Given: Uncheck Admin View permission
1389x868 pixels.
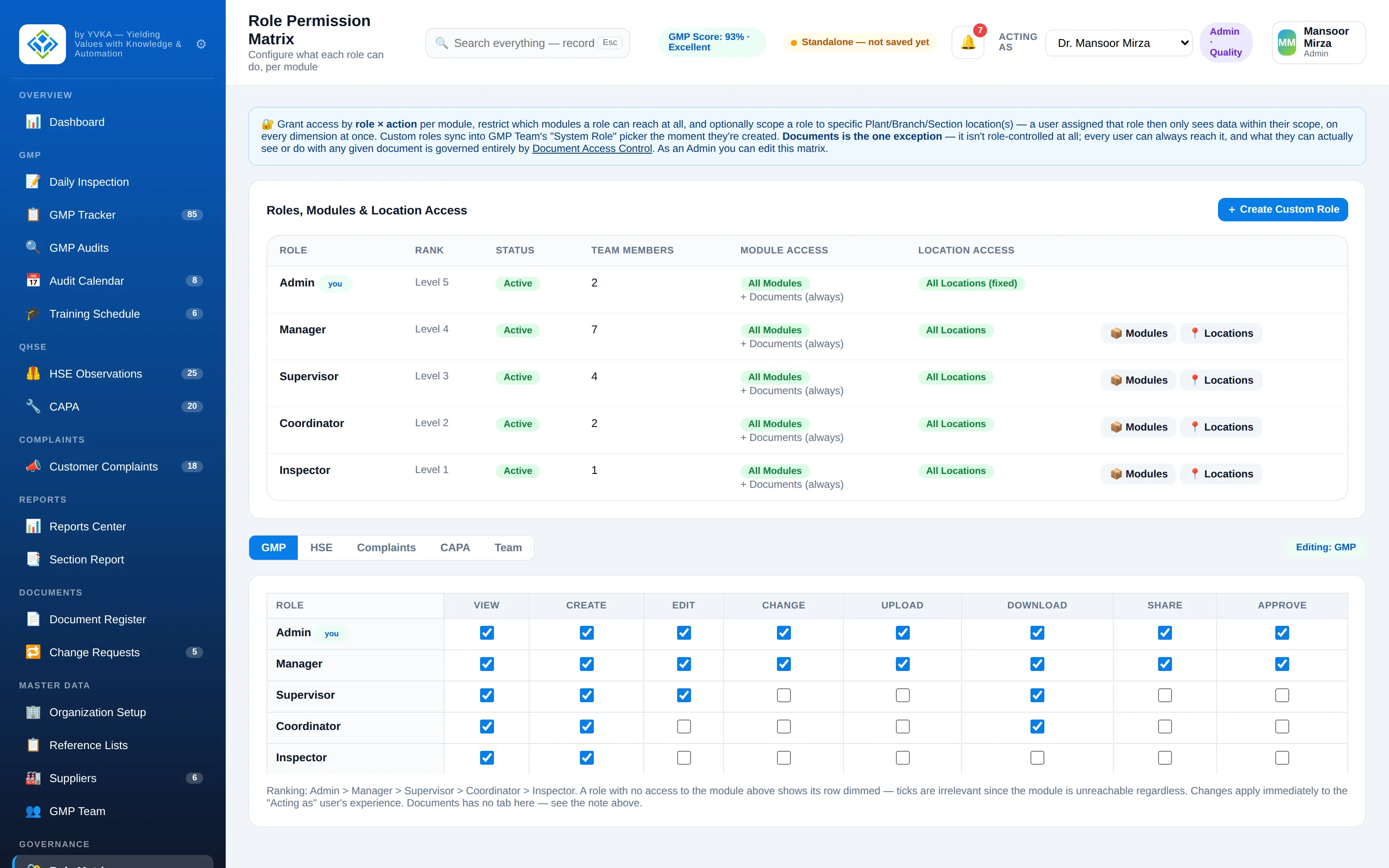Looking at the screenshot, I should [x=486, y=633].
